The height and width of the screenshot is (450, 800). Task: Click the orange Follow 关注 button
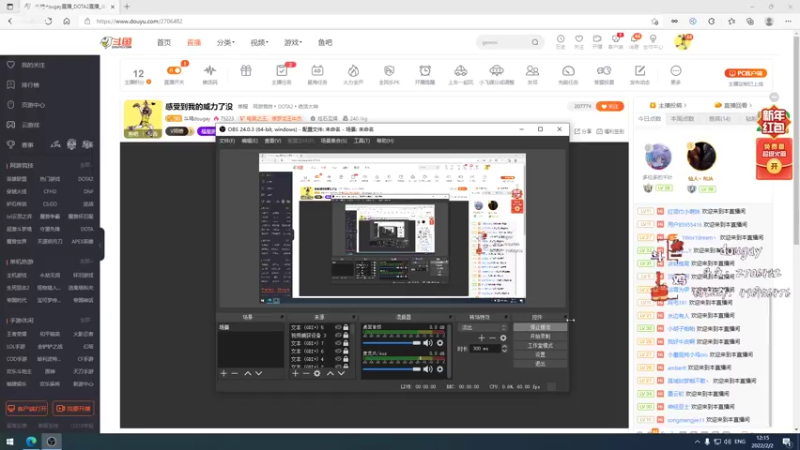[610, 106]
